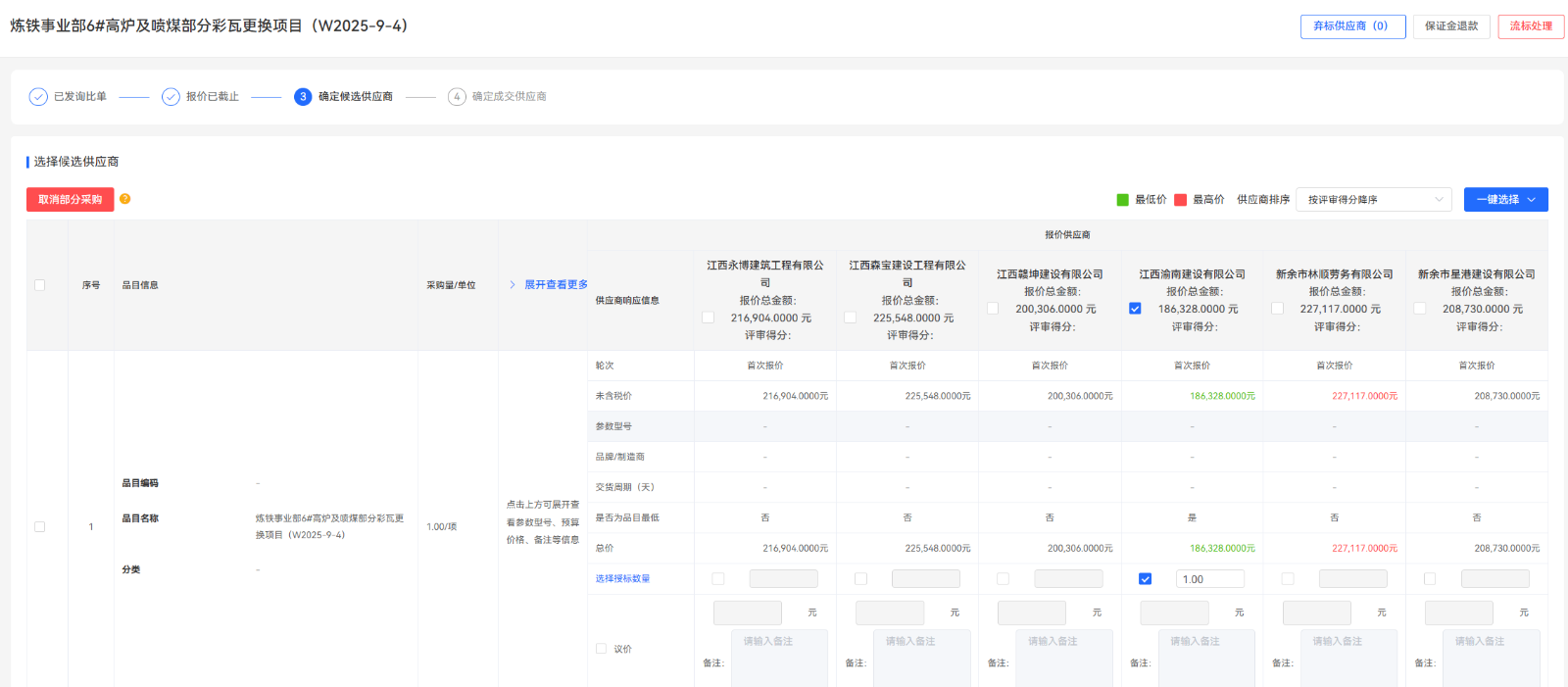Uncheck supplier 江西渝南建设有限公司 checkbox

1135,309
